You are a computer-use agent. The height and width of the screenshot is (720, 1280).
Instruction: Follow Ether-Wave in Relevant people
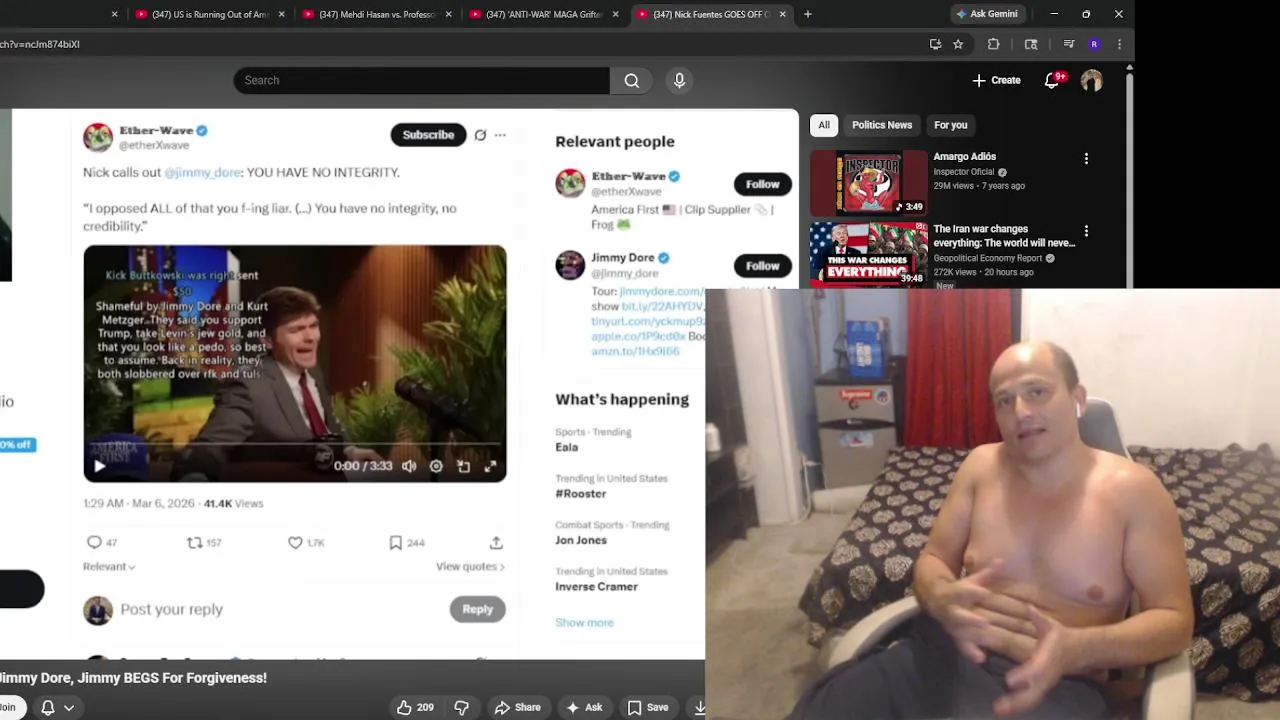(762, 184)
